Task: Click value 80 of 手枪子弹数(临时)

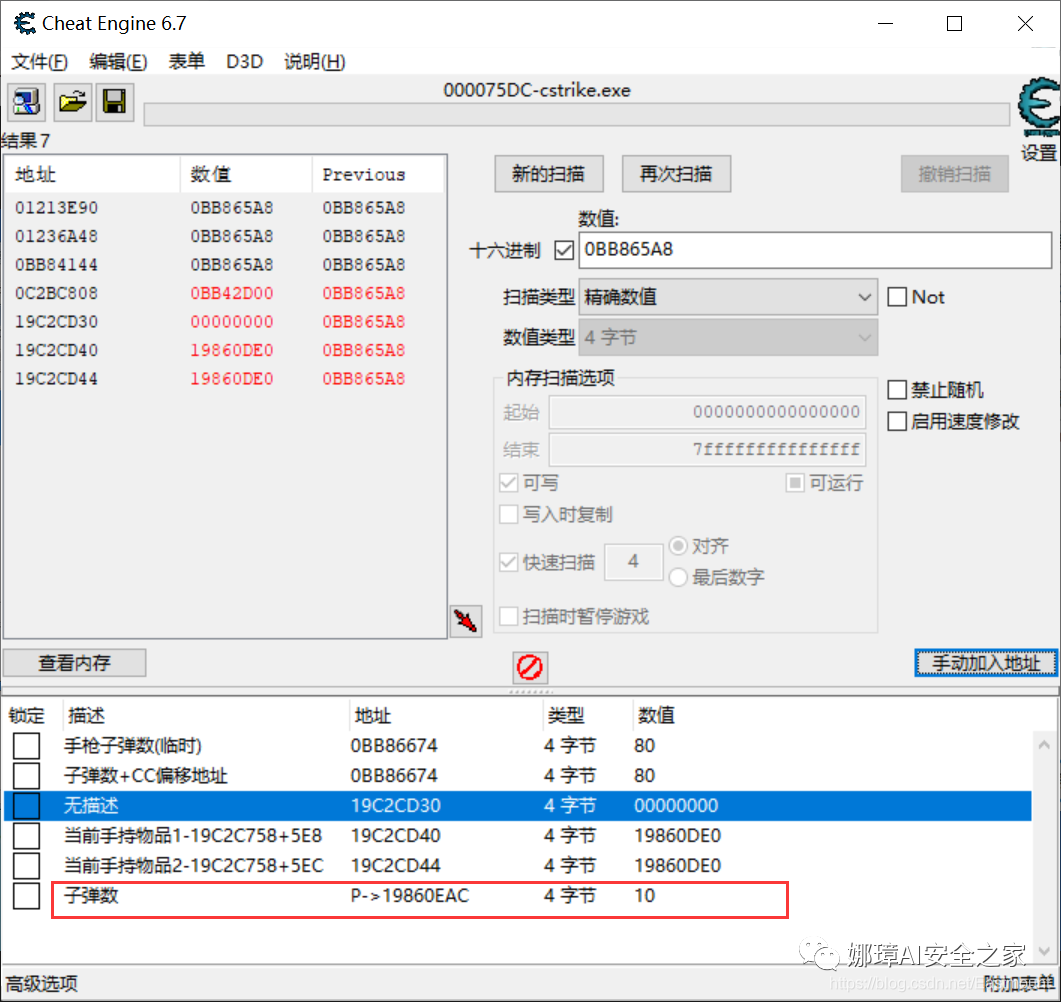Action: point(644,746)
